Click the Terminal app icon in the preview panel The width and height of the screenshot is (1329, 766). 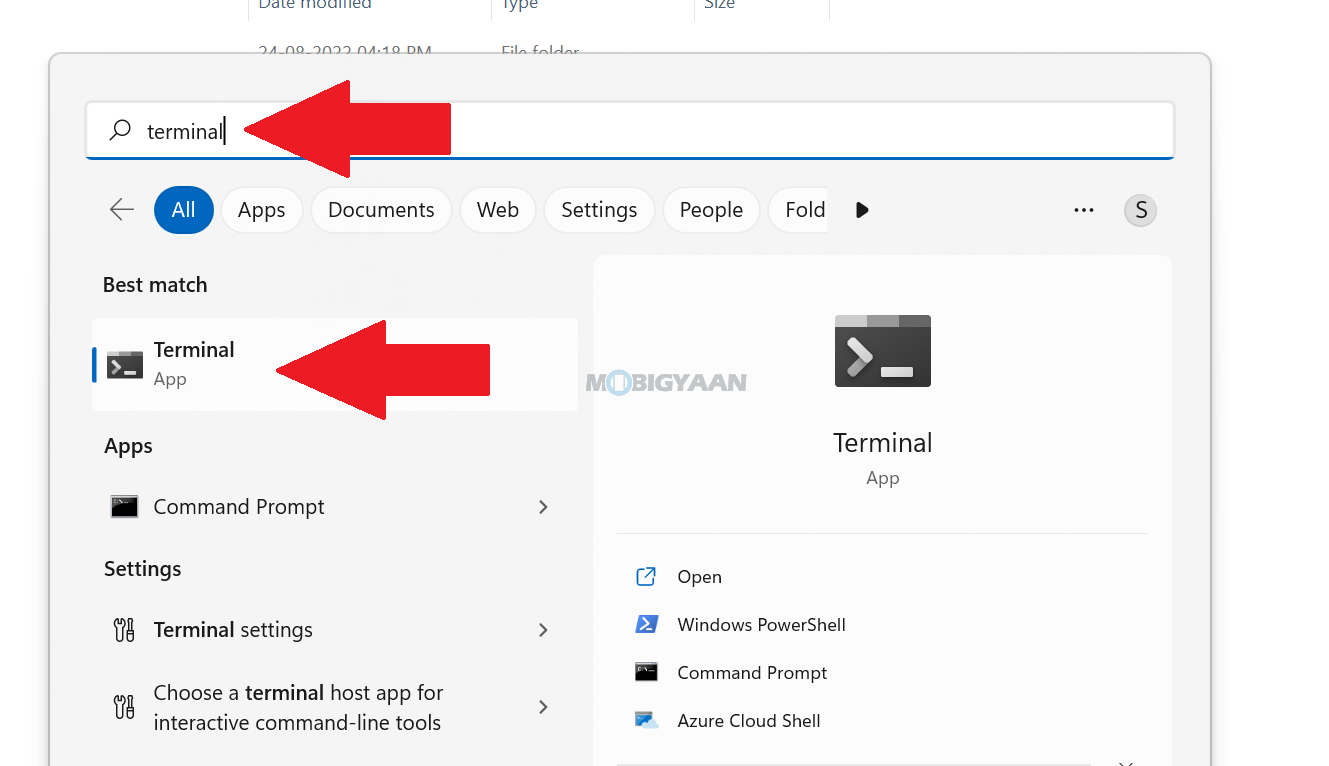point(882,351)
